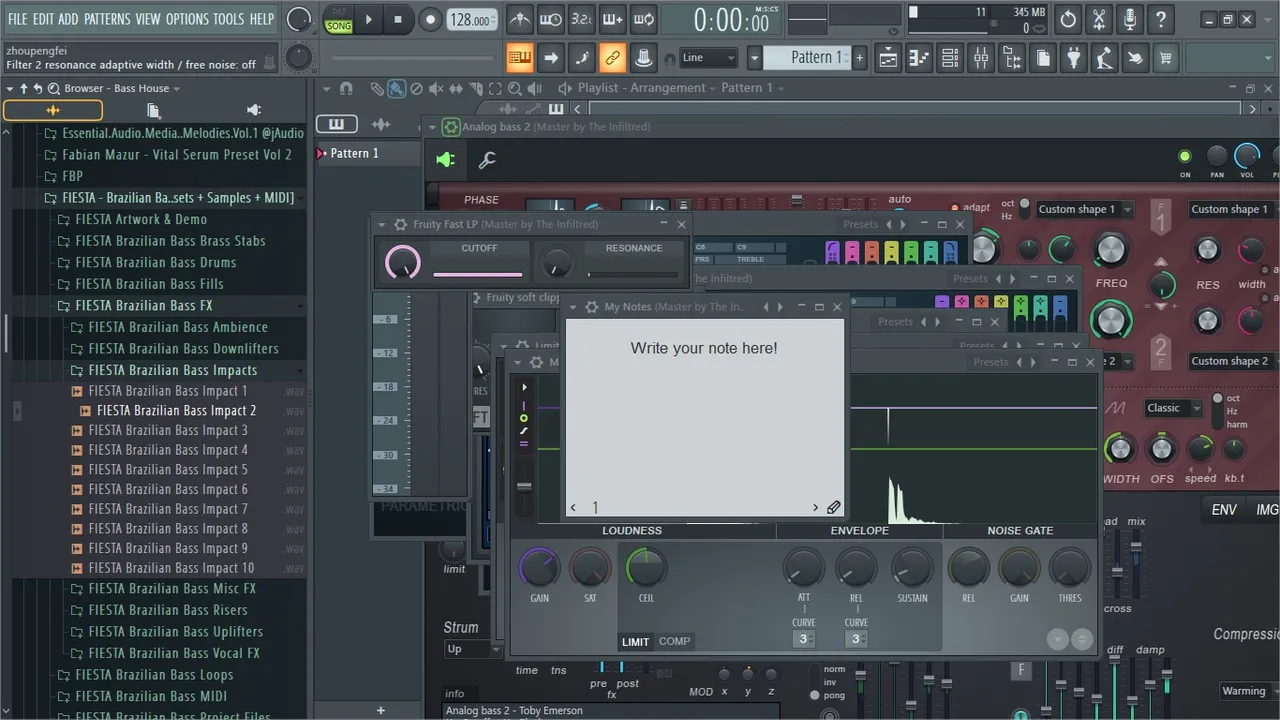Toggle the playlist snap magnet icon

pos(346,88)
